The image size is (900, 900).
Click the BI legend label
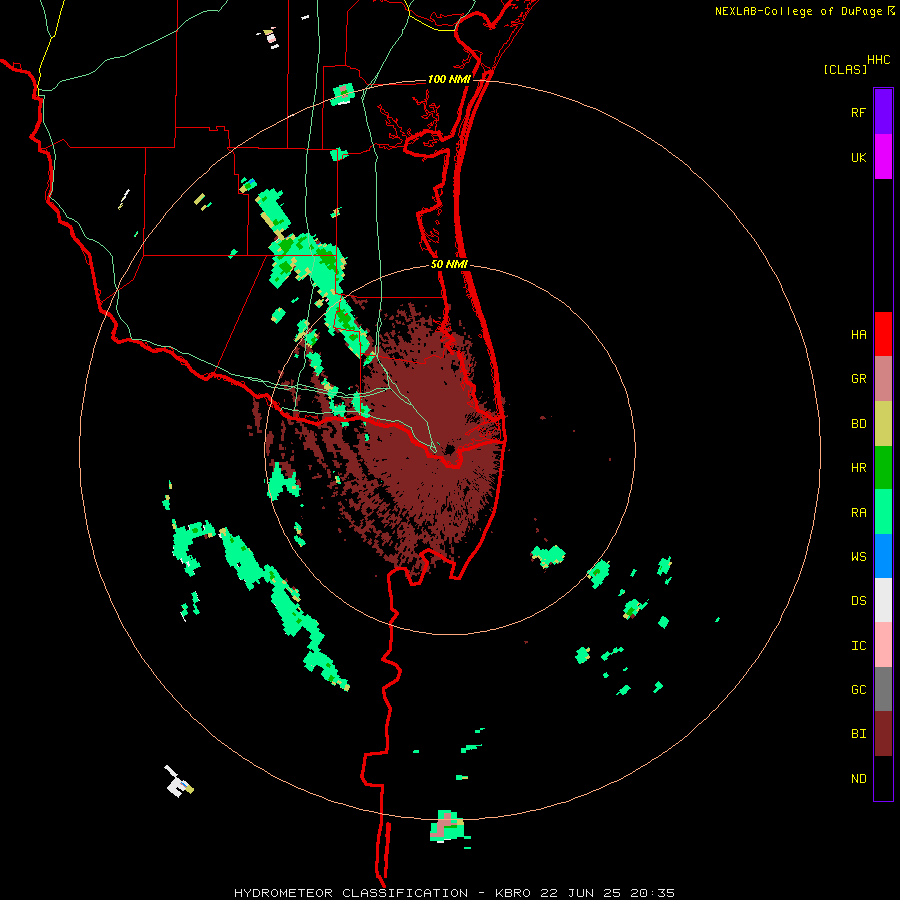point(858,734)
